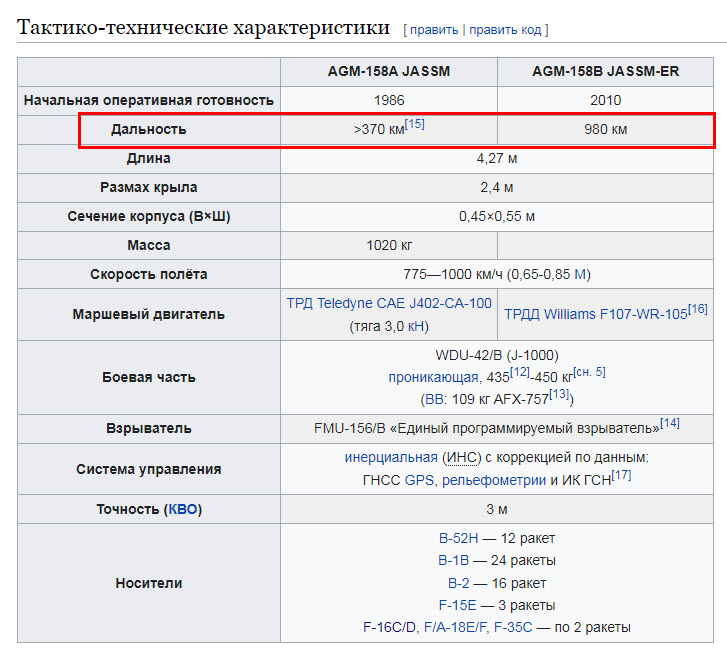Screen dimensions: 727x661
Task: Follow the 'КВО' link in Точность row
Action: [x=183, y=509]
